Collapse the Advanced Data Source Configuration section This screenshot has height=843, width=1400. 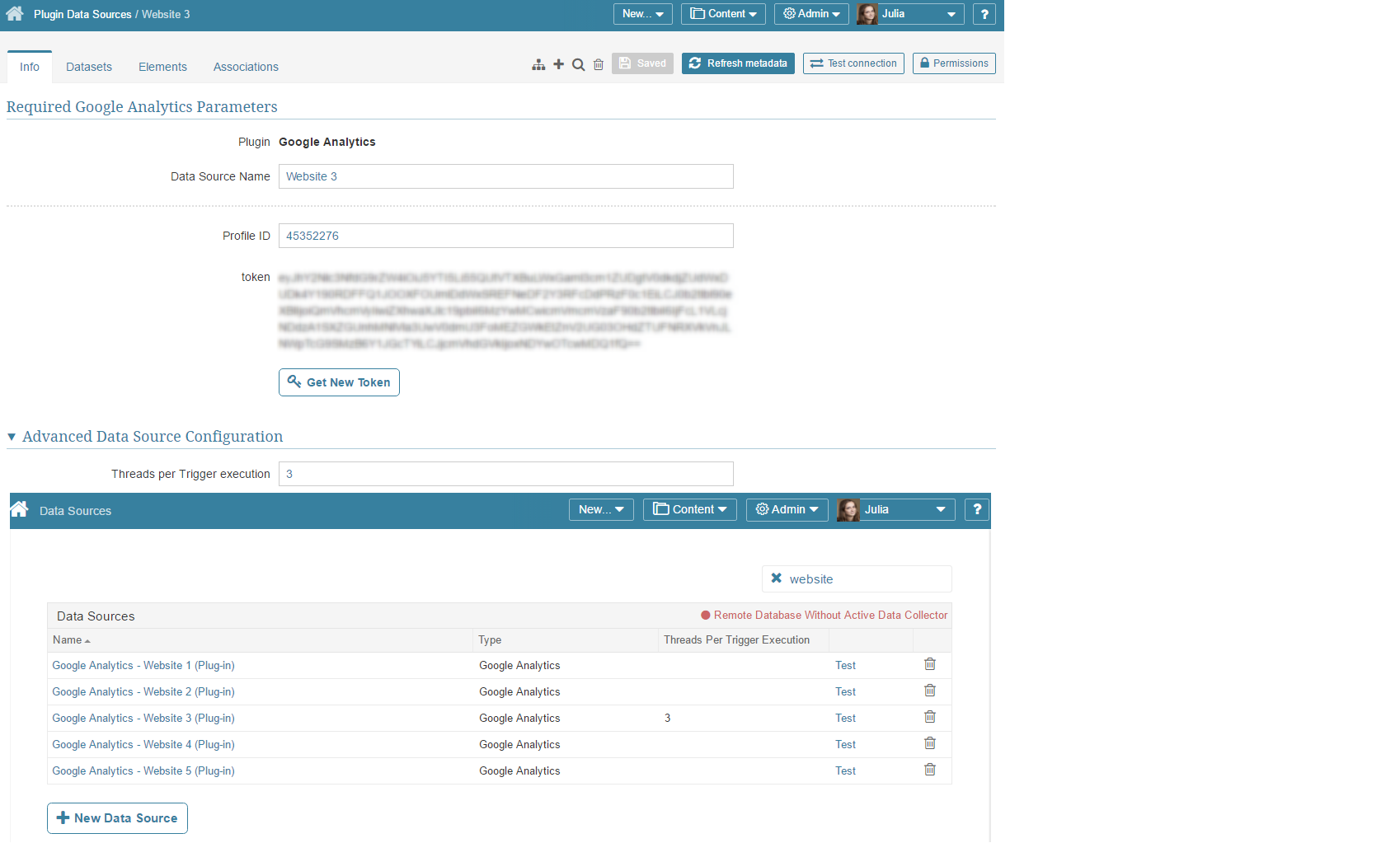click(12, 437)
